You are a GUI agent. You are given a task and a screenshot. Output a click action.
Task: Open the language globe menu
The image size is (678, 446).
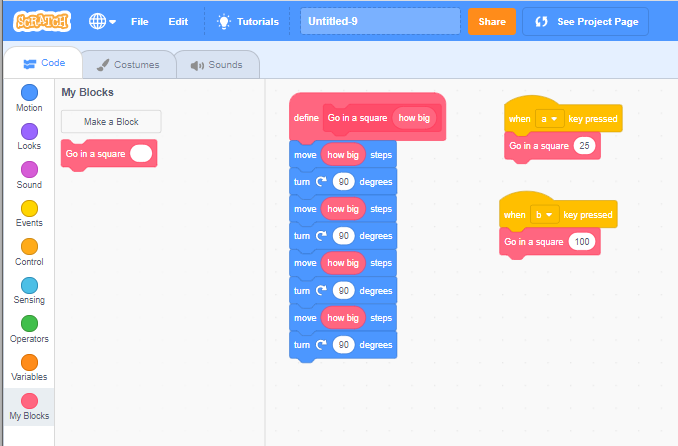[102, 21]
